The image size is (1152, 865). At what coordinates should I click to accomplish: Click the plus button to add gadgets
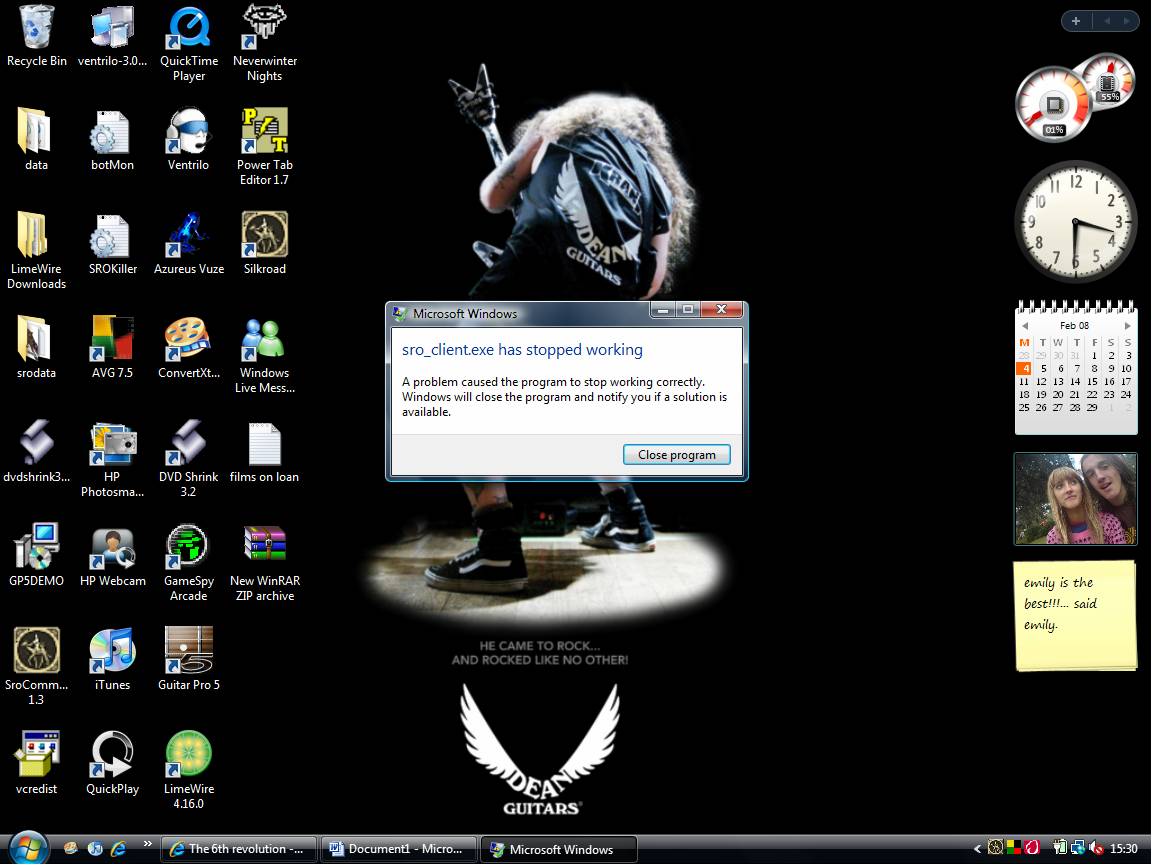pyautogui.click(x=1076, y=21)
